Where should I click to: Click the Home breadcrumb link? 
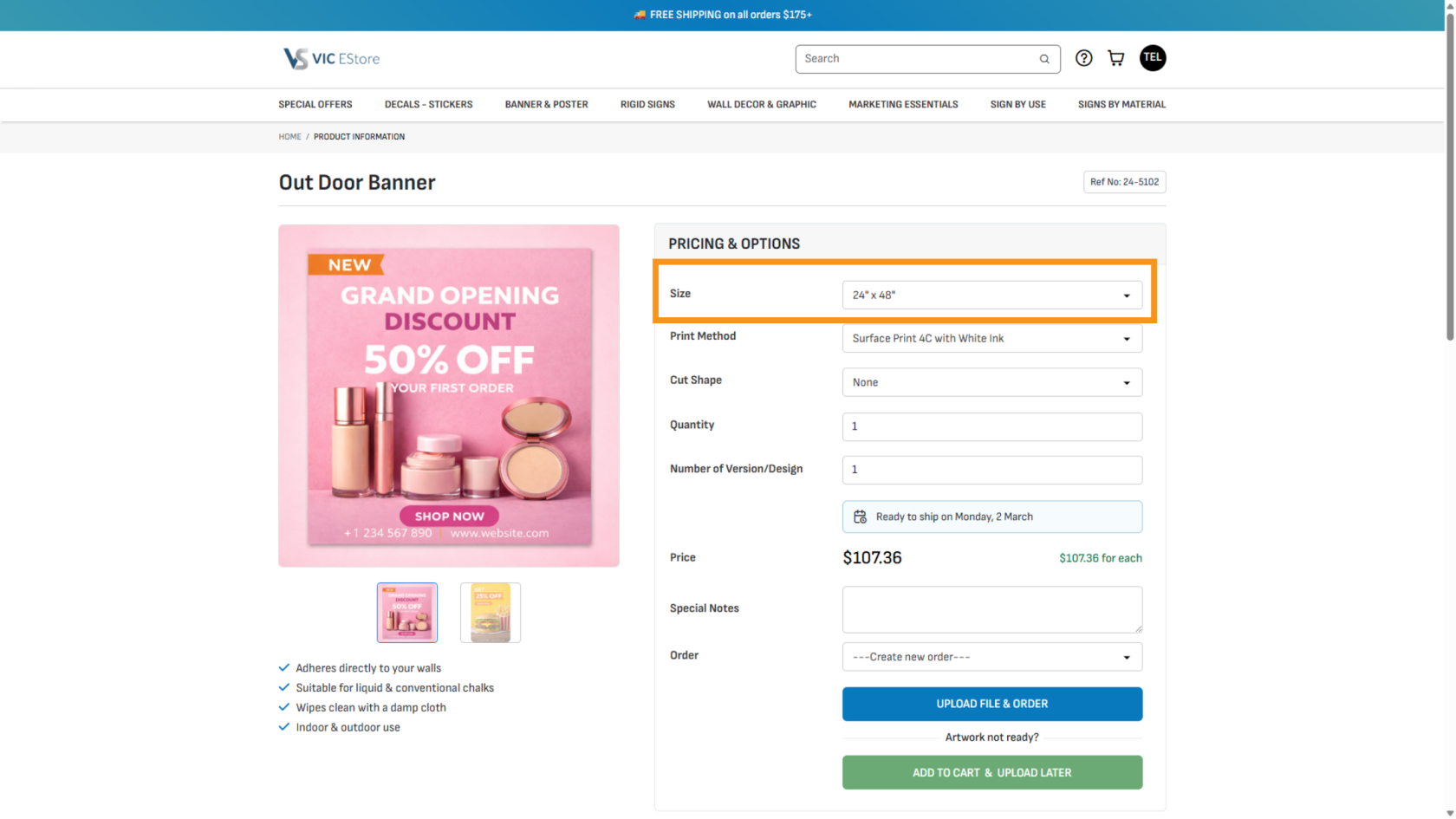289,137
